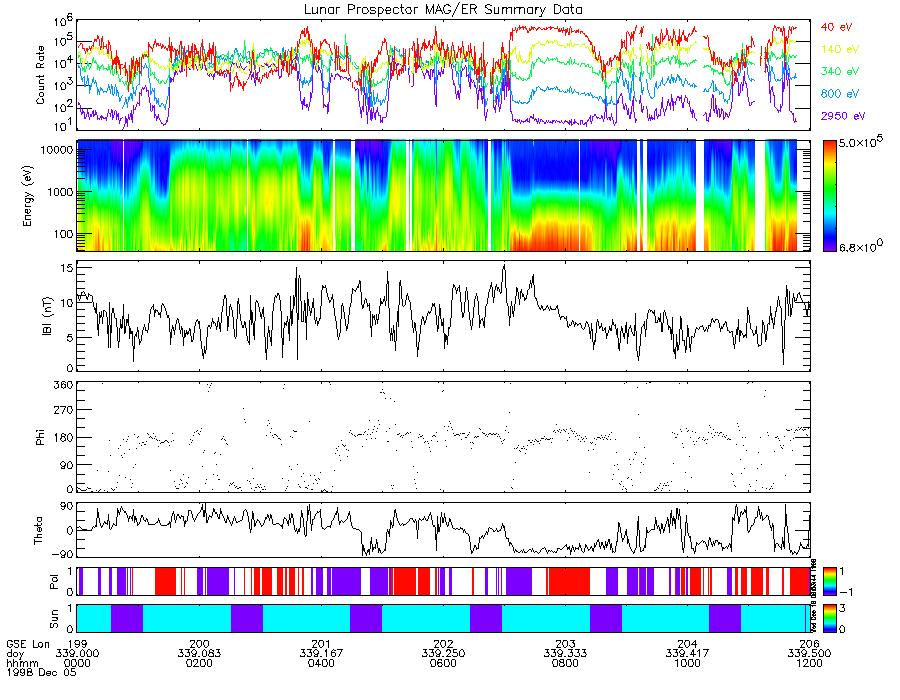Click the 140 eV legend label

[840, 49]
